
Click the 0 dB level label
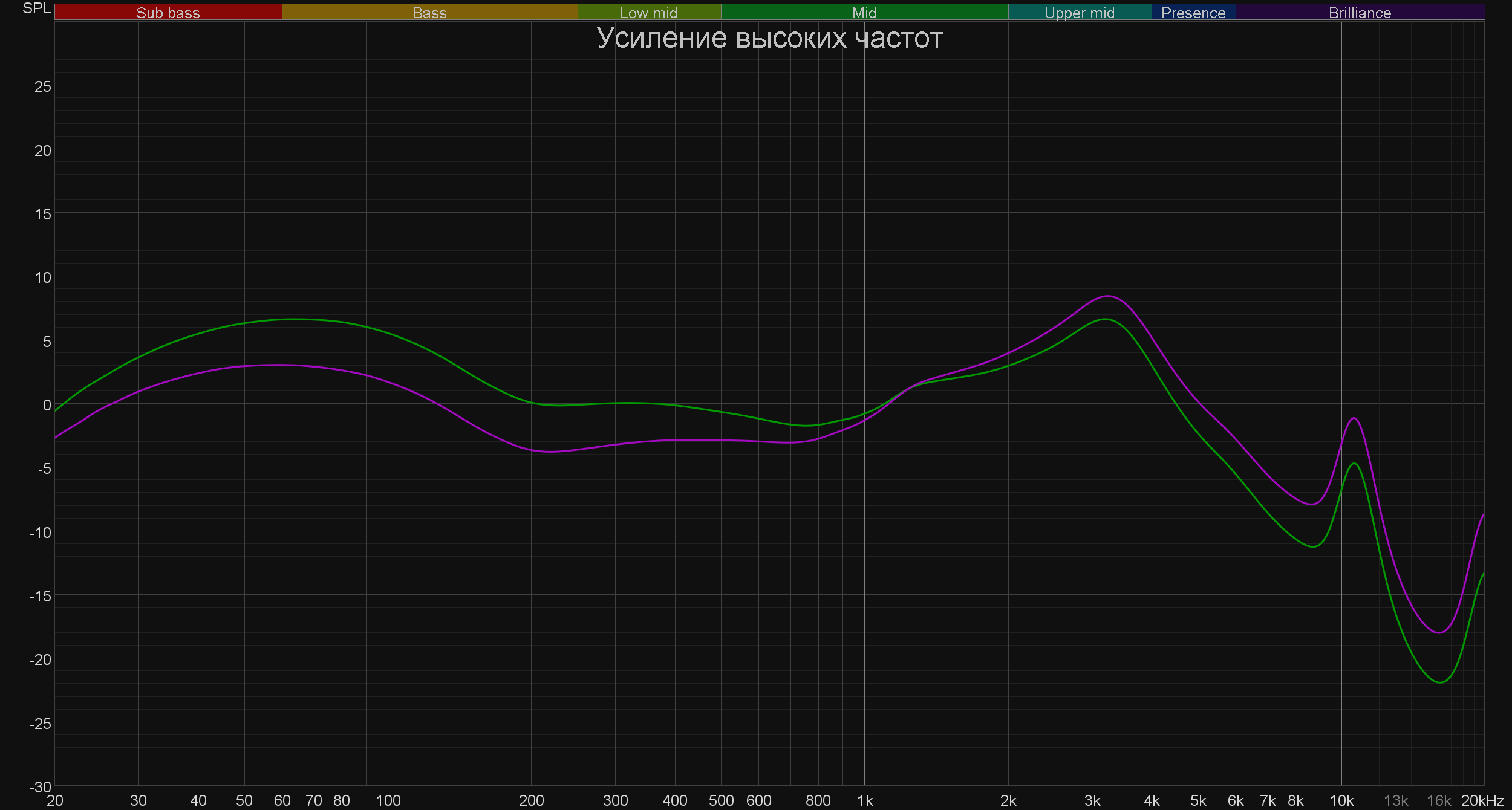coord(47,405)
